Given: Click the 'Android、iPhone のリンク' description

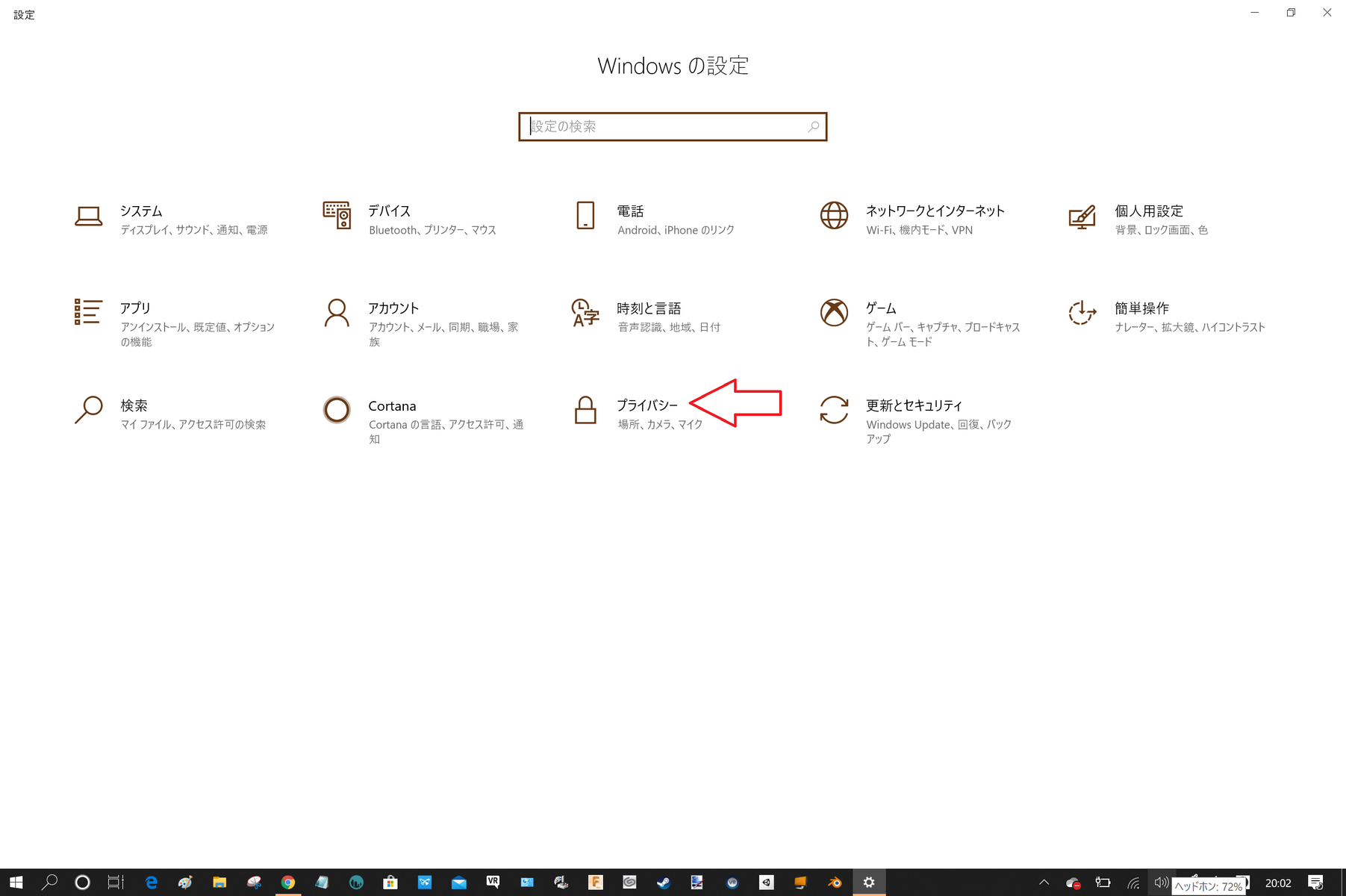Looking at the screenshot, I should [676, 230].
